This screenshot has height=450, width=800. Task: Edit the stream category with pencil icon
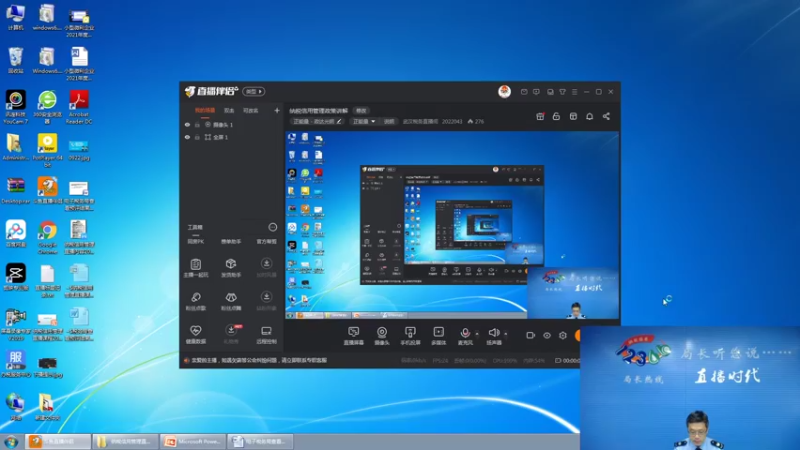pyautogui.click(x=339, y=121)
